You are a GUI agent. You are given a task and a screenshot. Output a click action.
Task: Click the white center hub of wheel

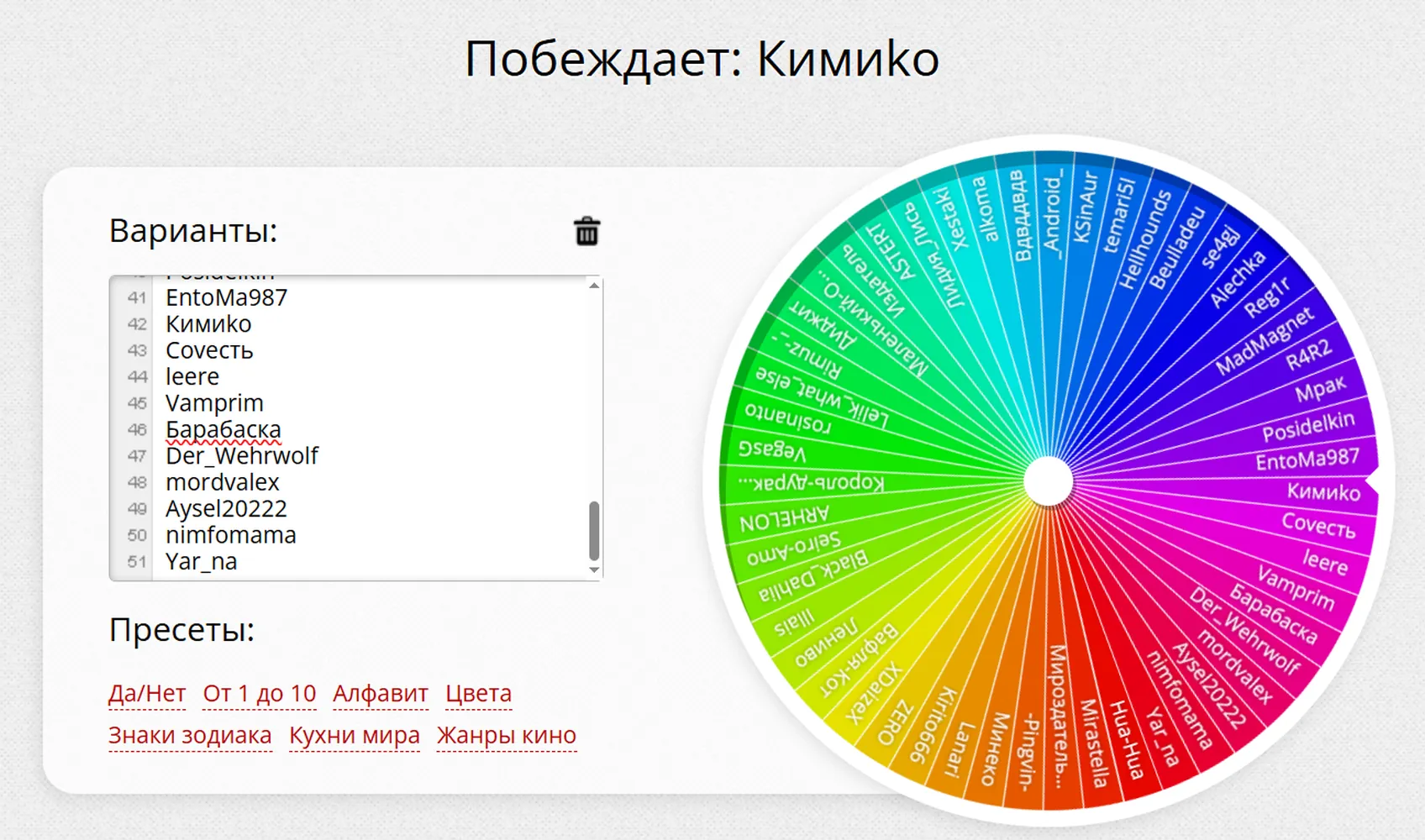coord(1049,481)
